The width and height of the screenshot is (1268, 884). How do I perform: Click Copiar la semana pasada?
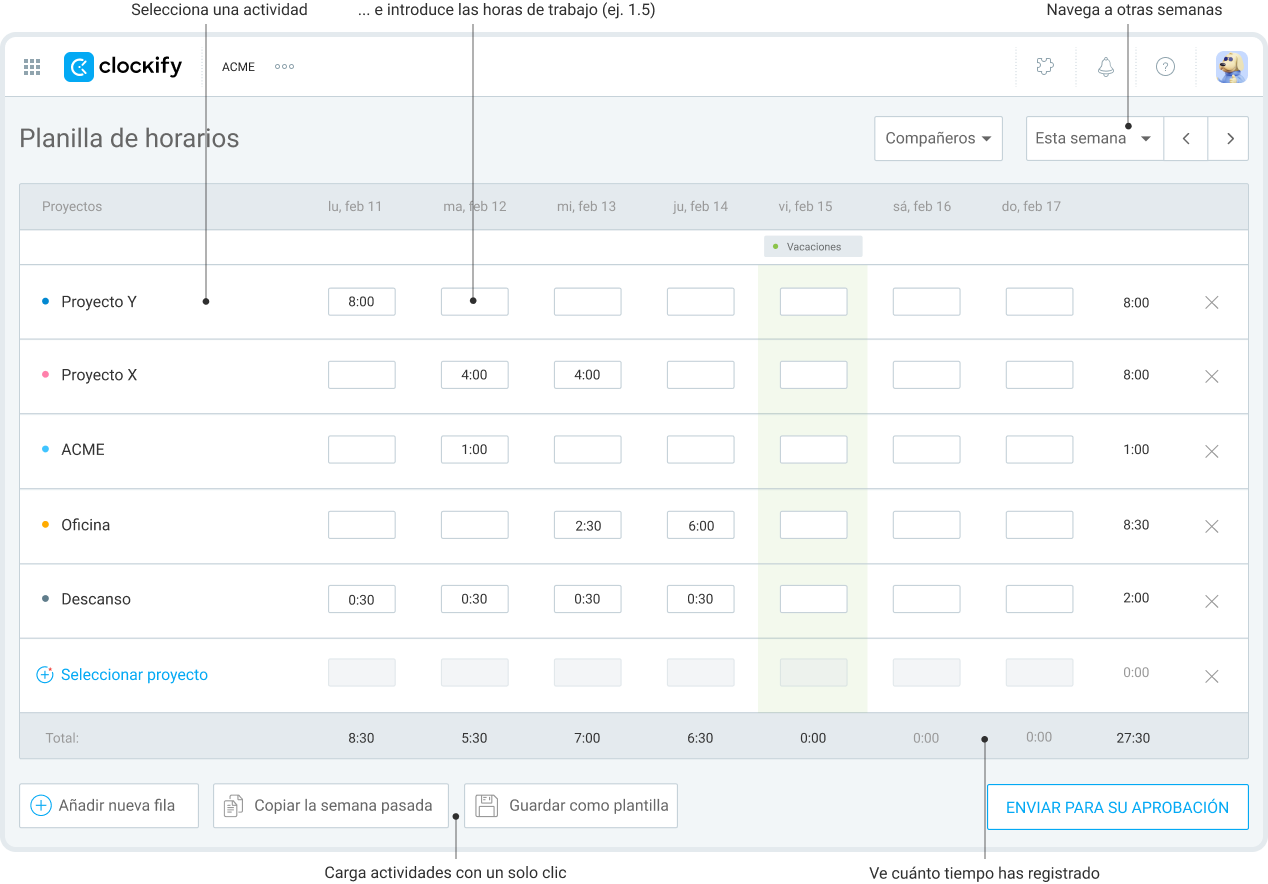[331, 806]
